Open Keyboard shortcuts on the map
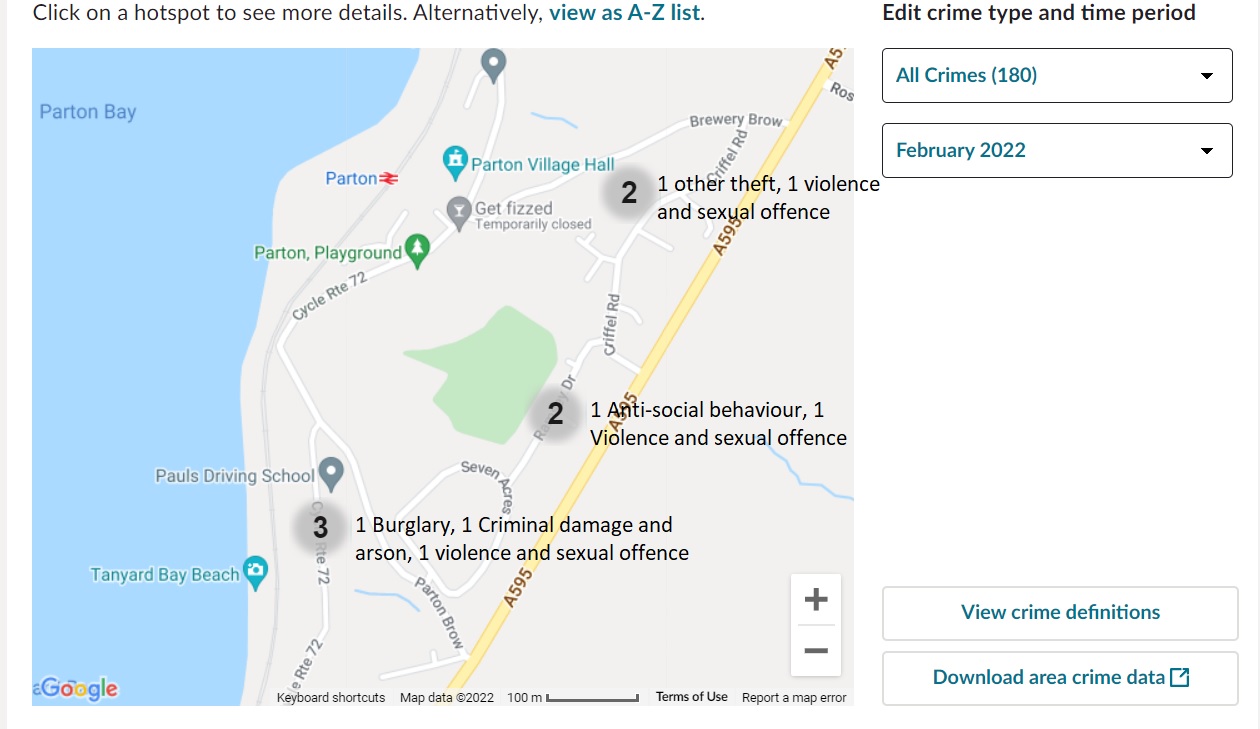 pos(331,698)
